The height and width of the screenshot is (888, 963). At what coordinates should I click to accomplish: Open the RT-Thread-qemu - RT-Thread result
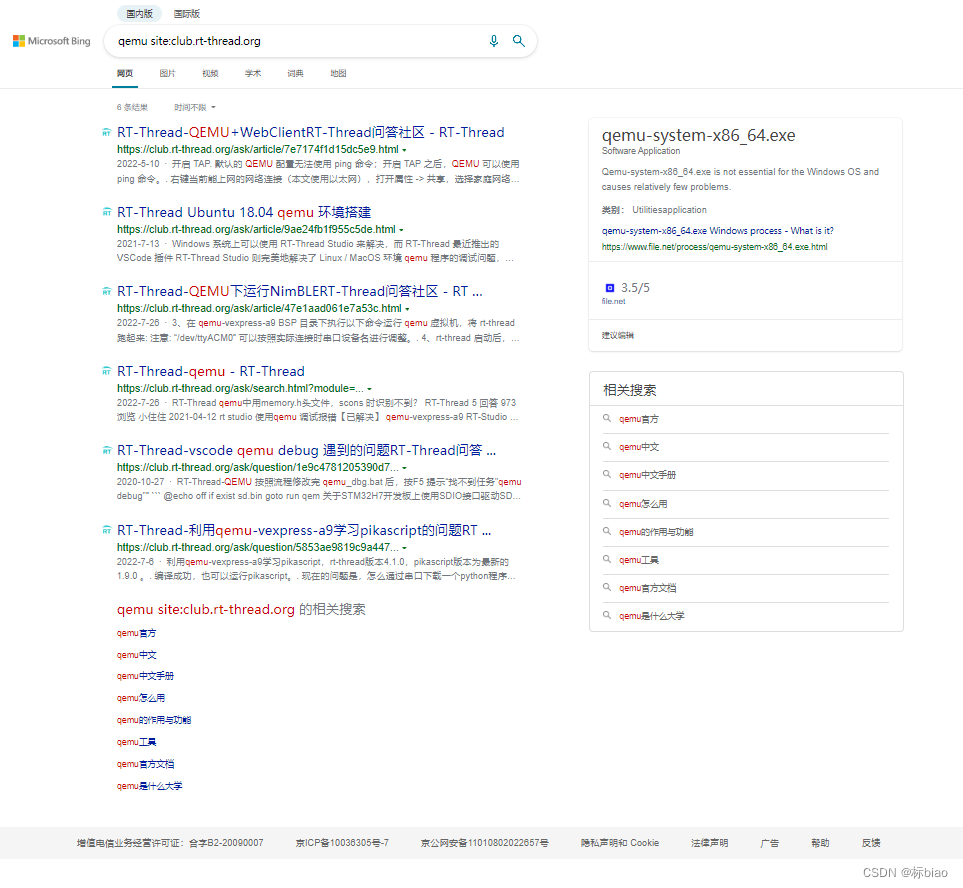pyautogui.click(x=211, y=371)
